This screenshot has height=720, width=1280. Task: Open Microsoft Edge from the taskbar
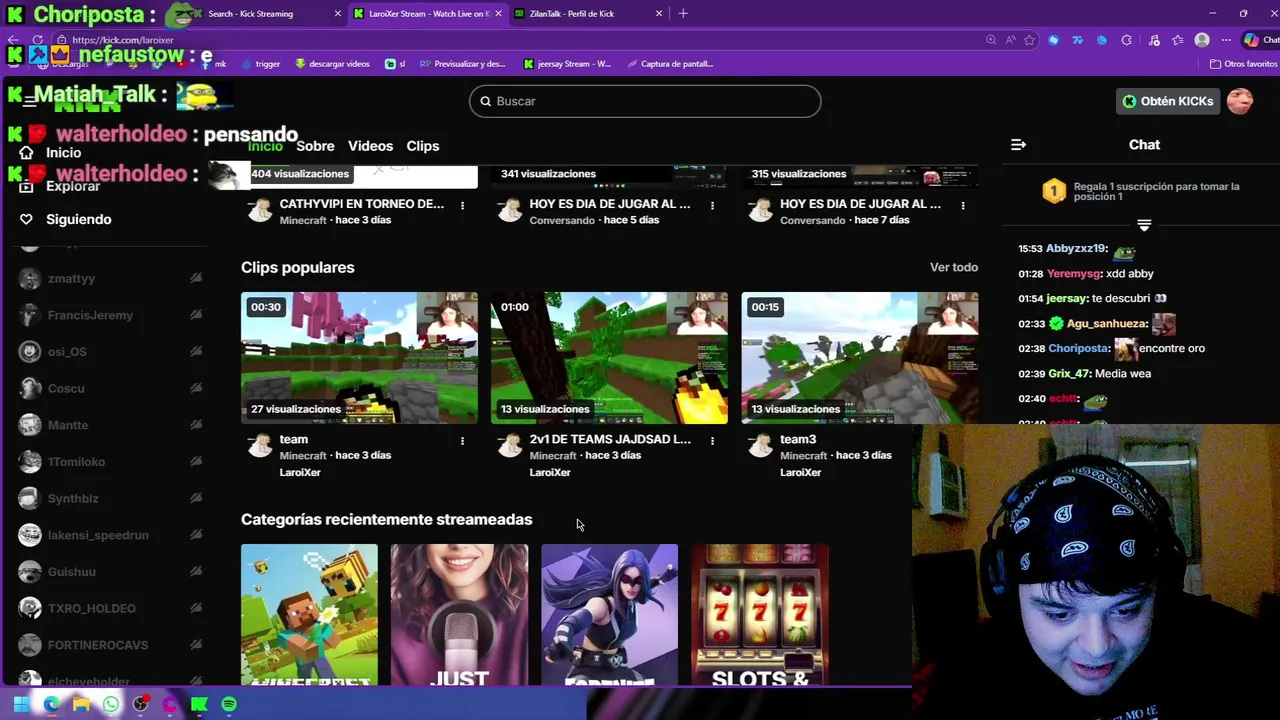pos(51,705)
